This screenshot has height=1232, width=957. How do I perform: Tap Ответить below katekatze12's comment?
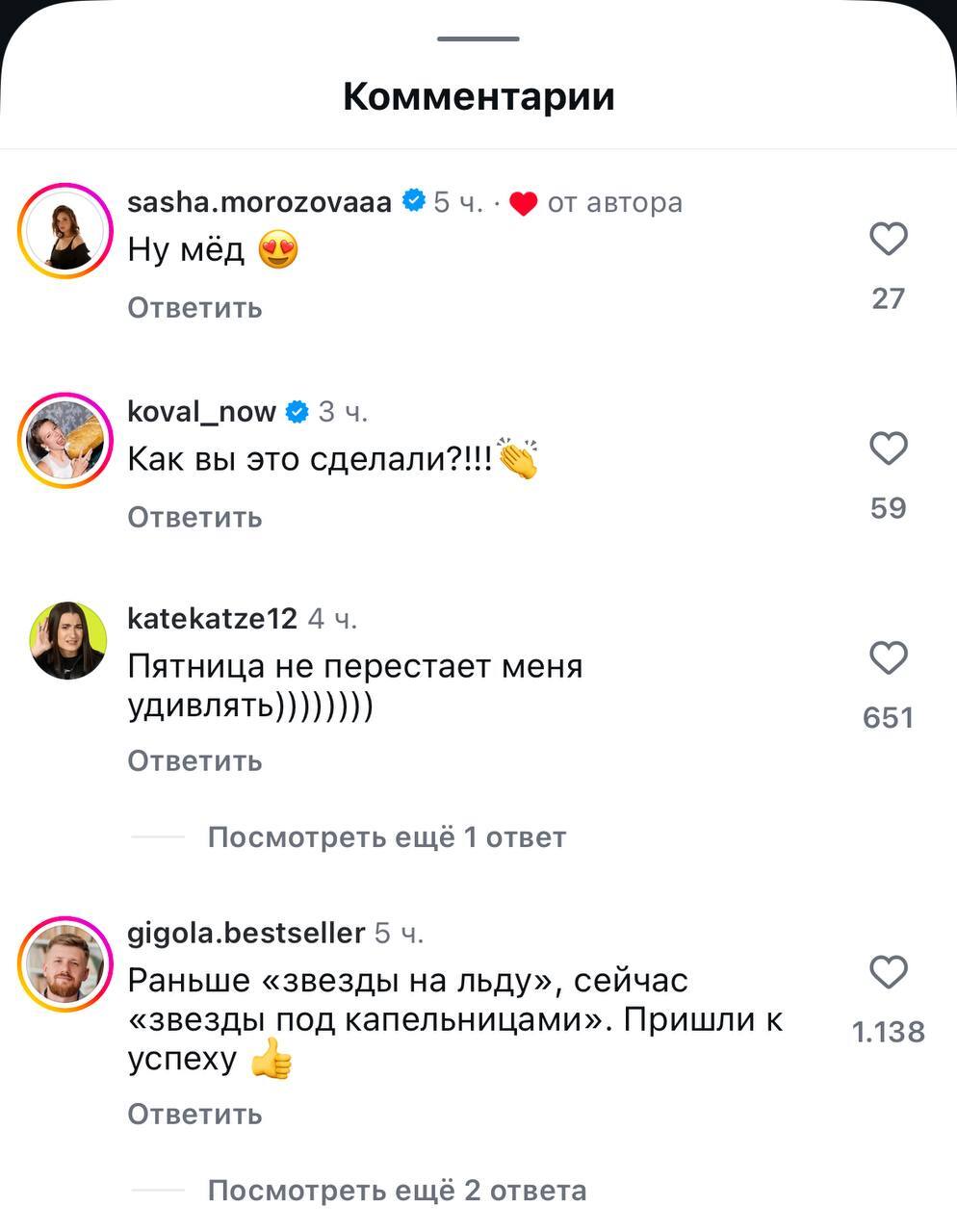coord(194,760)
